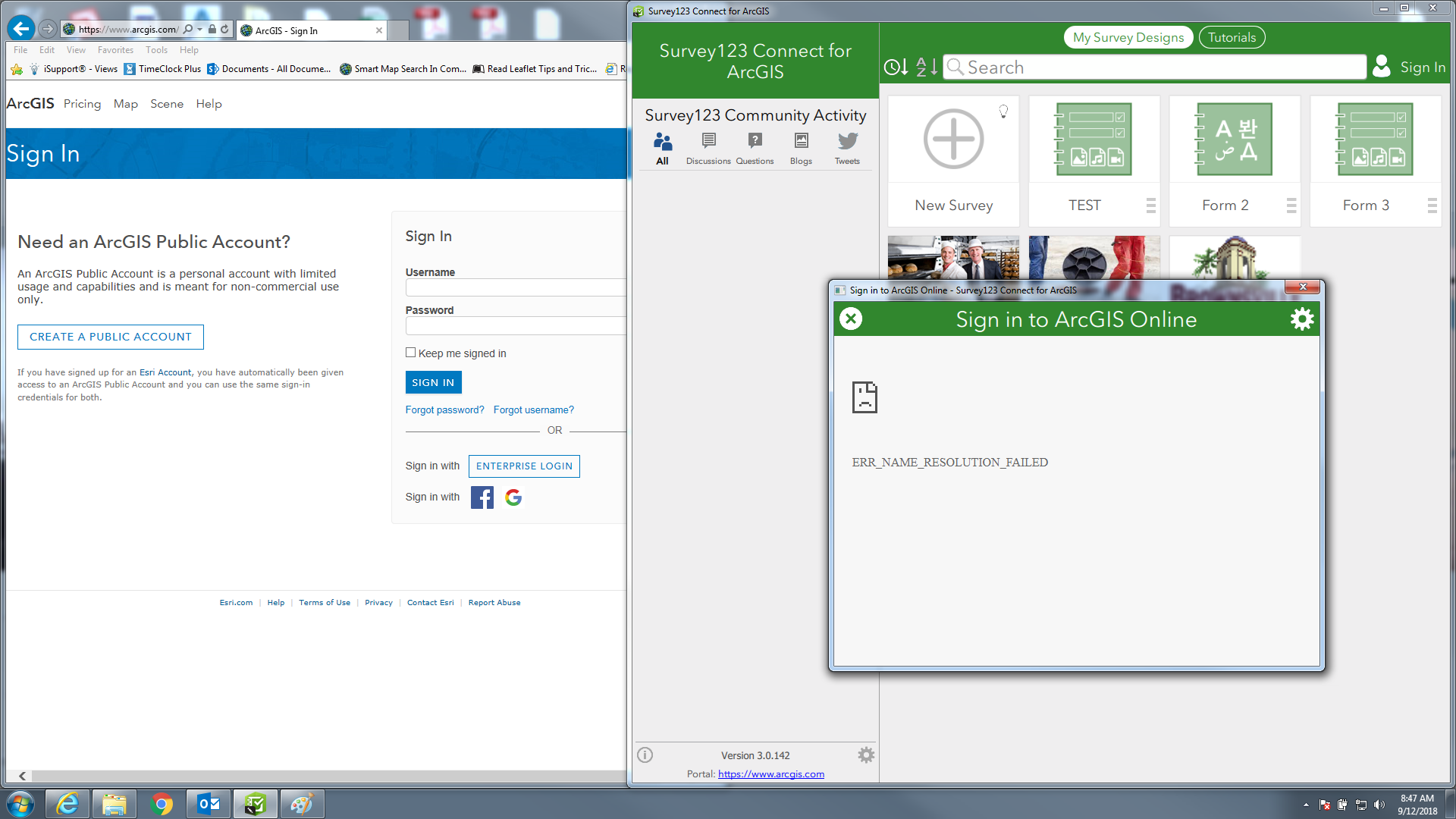The image size is (1456, 819).
Task: Open the TEST survey options menu
Action: point(1150,206)
